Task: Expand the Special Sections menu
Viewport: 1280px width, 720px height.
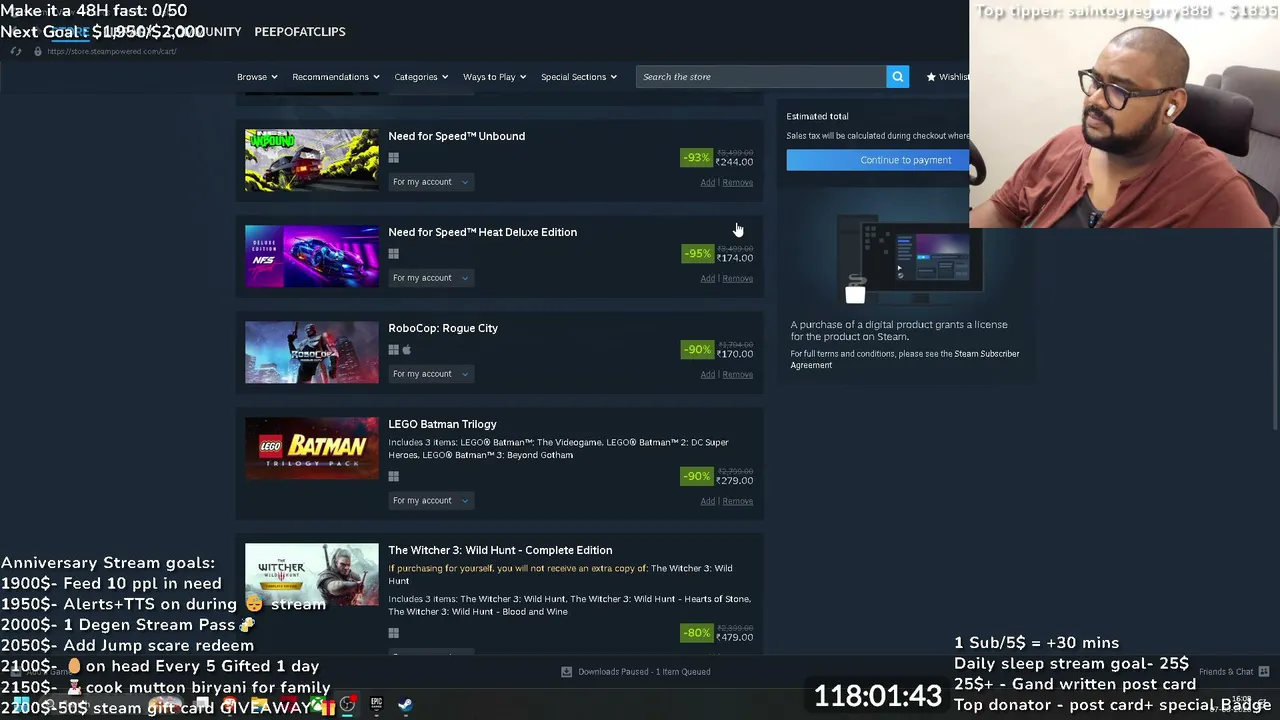Action: pos(579,77)
